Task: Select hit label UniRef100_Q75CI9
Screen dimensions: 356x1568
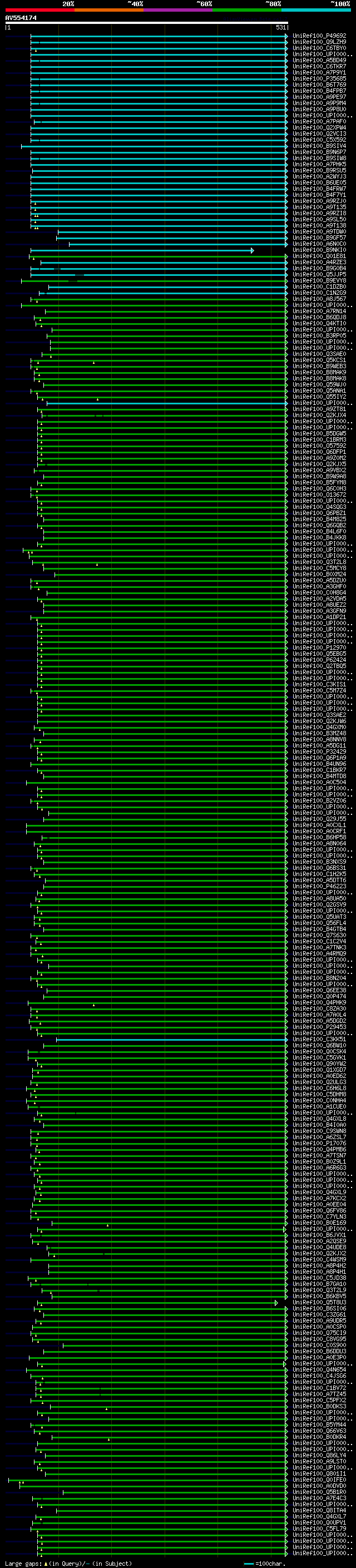Action: [x=319, y=1332]
